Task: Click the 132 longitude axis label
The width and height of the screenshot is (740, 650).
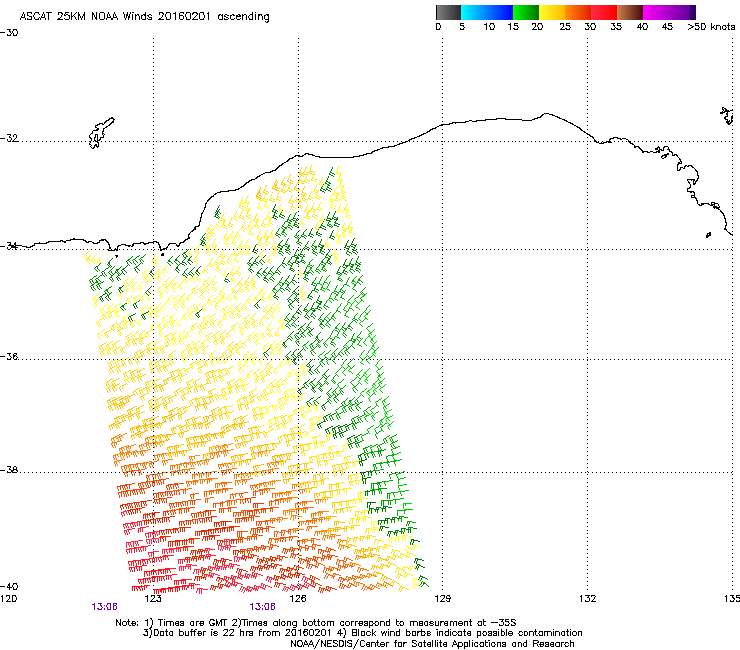Action: pos(588,599)
